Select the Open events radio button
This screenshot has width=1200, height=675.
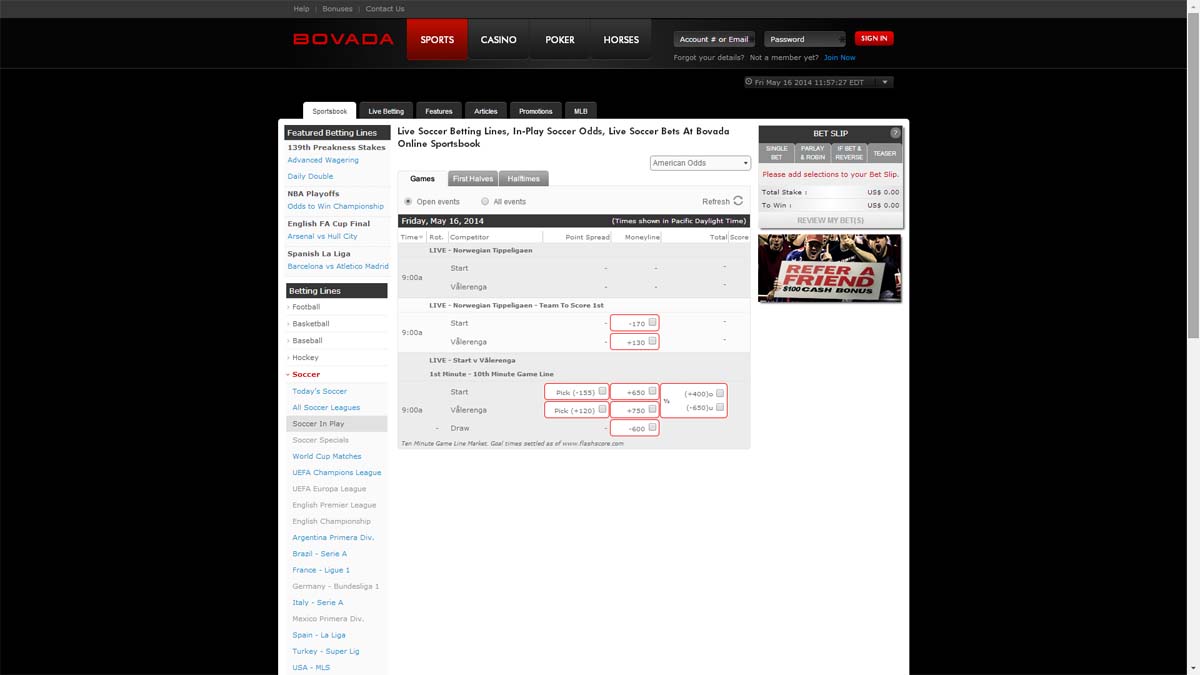[408, 201]
